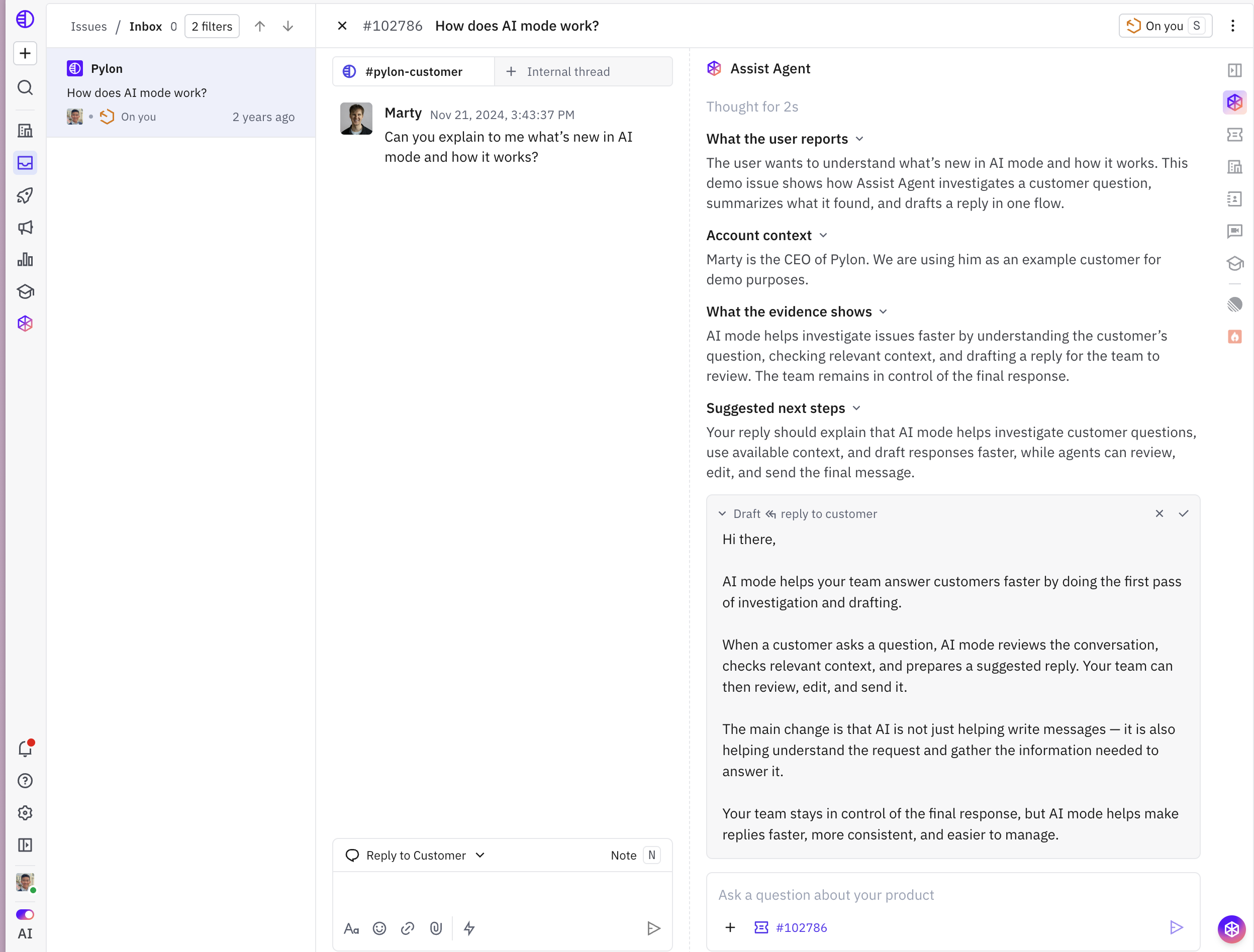
Task: Open the megaphone broadcasts icon
Action: tap(25, 228)
